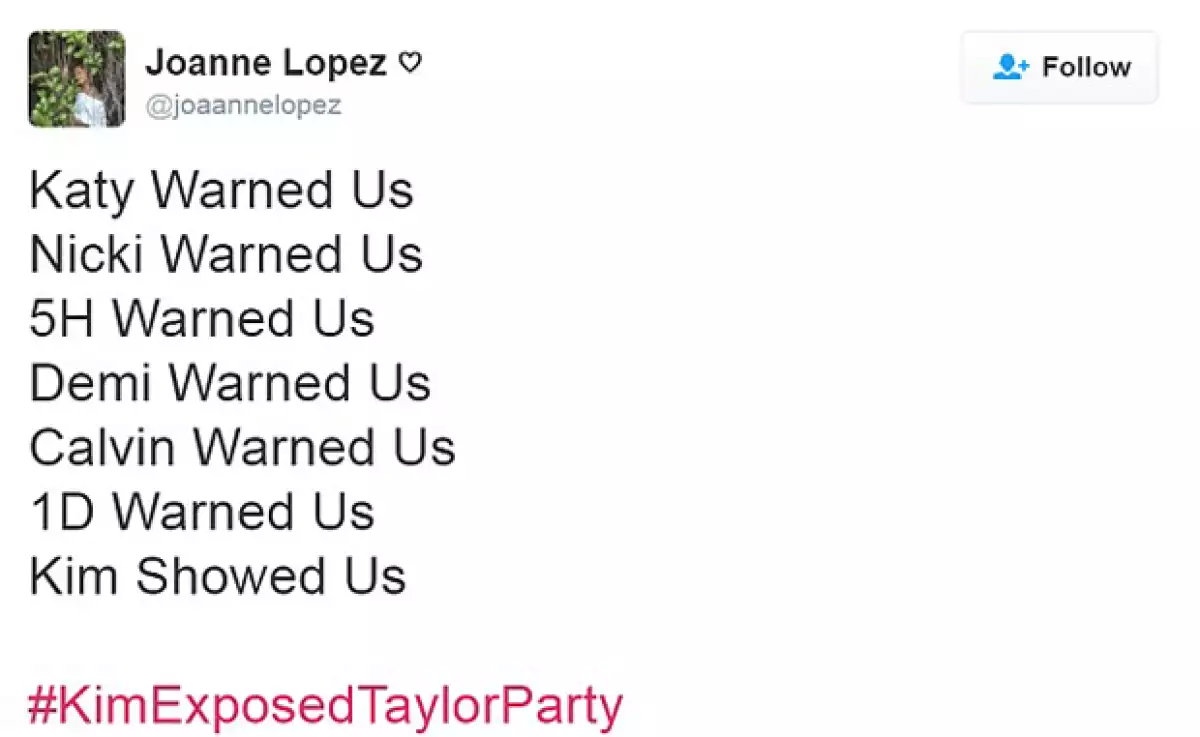Open Joanne Lopez's profile avatar picture
Viewport: 1200px width, 737px height.
click(77, 79)
